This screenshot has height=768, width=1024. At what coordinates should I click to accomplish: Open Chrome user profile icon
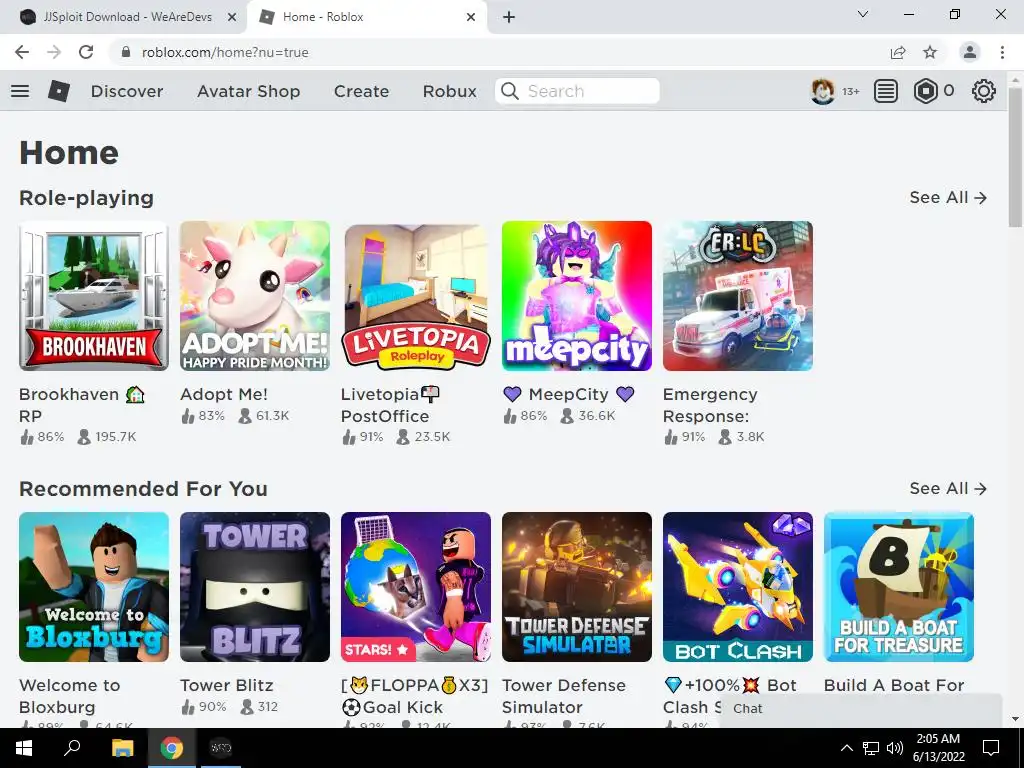tap(970, 52)
